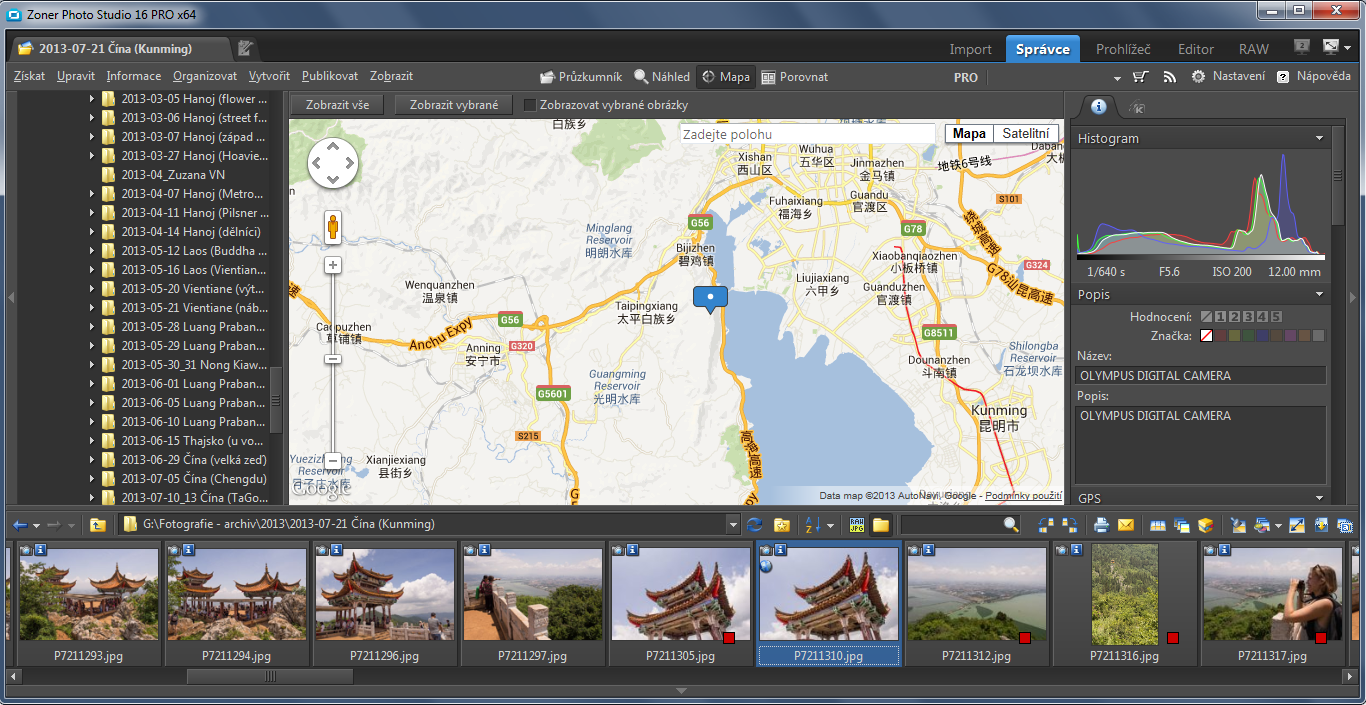The width and height of the screenshot is (1366, 705).
Task: Go back with the blue back arrow
Action: click(20, 525)
